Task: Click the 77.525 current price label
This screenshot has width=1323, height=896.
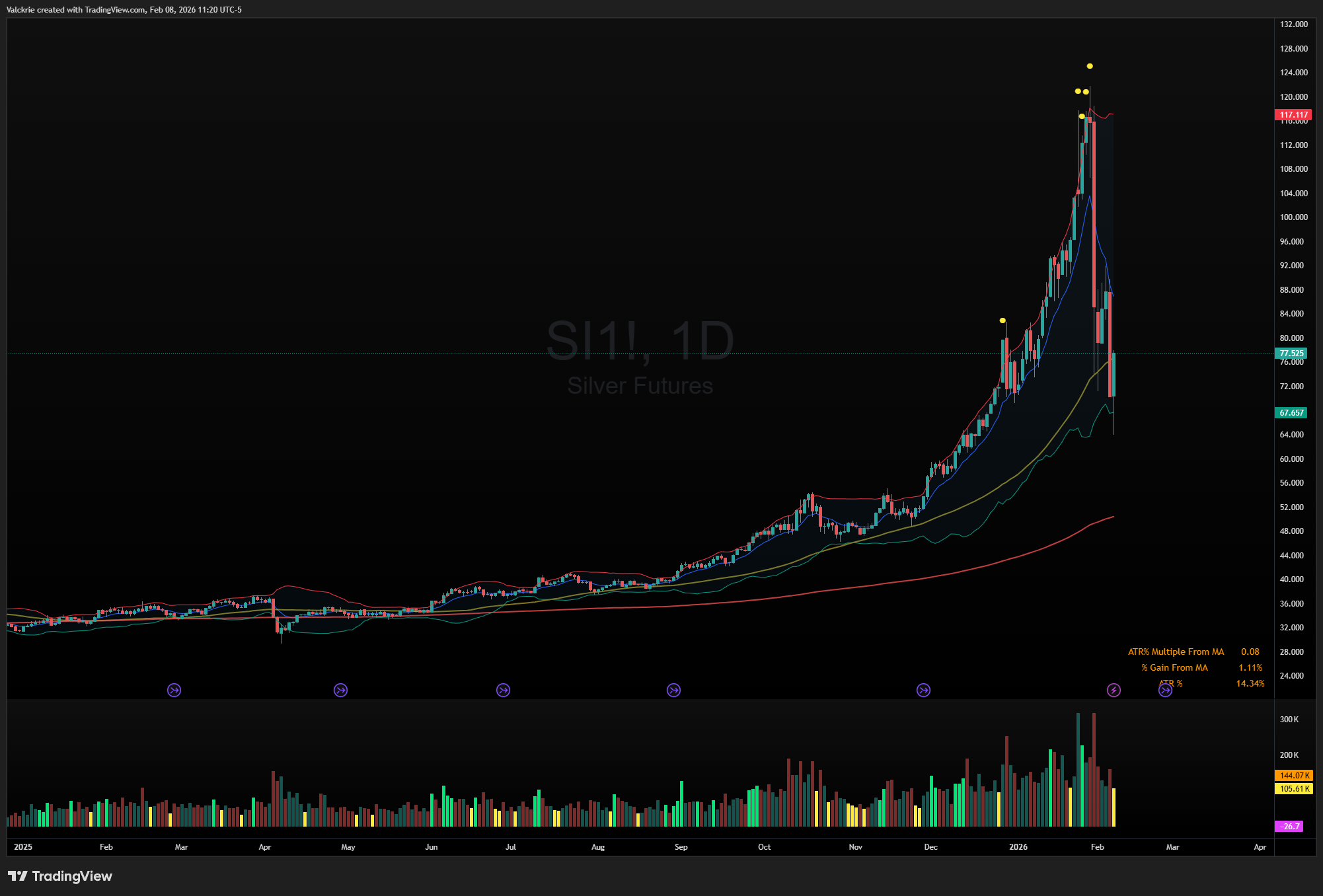Action: (x=1291, y=354)
